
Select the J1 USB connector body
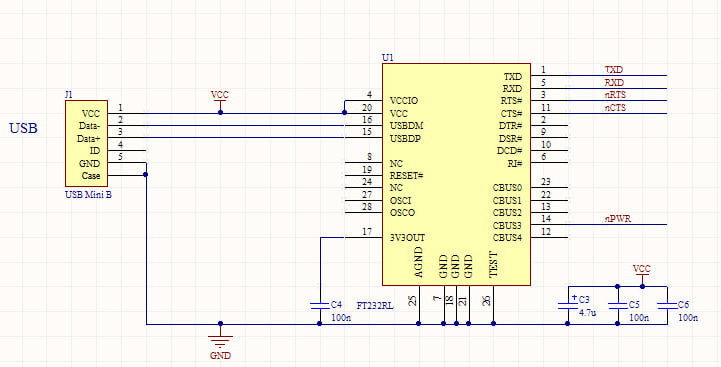86,143
